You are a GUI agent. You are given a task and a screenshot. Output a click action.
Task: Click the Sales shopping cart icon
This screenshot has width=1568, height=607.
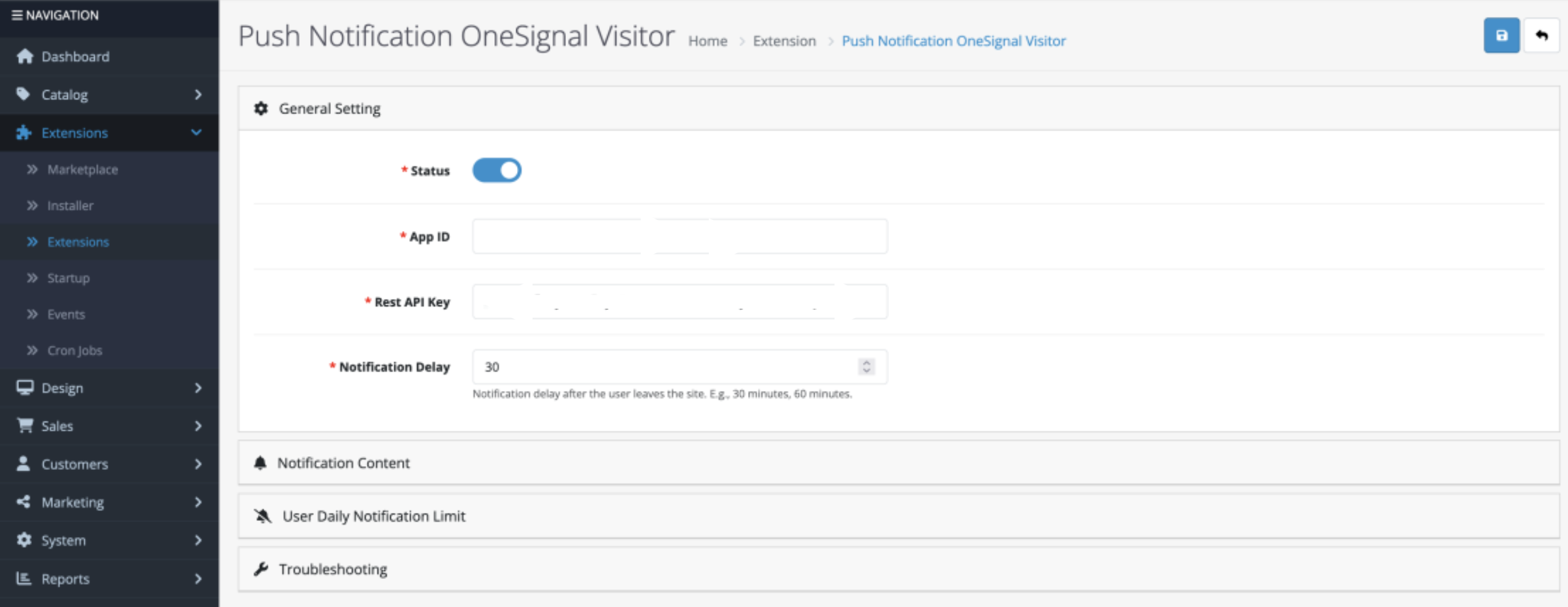pyautogui.click(x=25, y=426)
